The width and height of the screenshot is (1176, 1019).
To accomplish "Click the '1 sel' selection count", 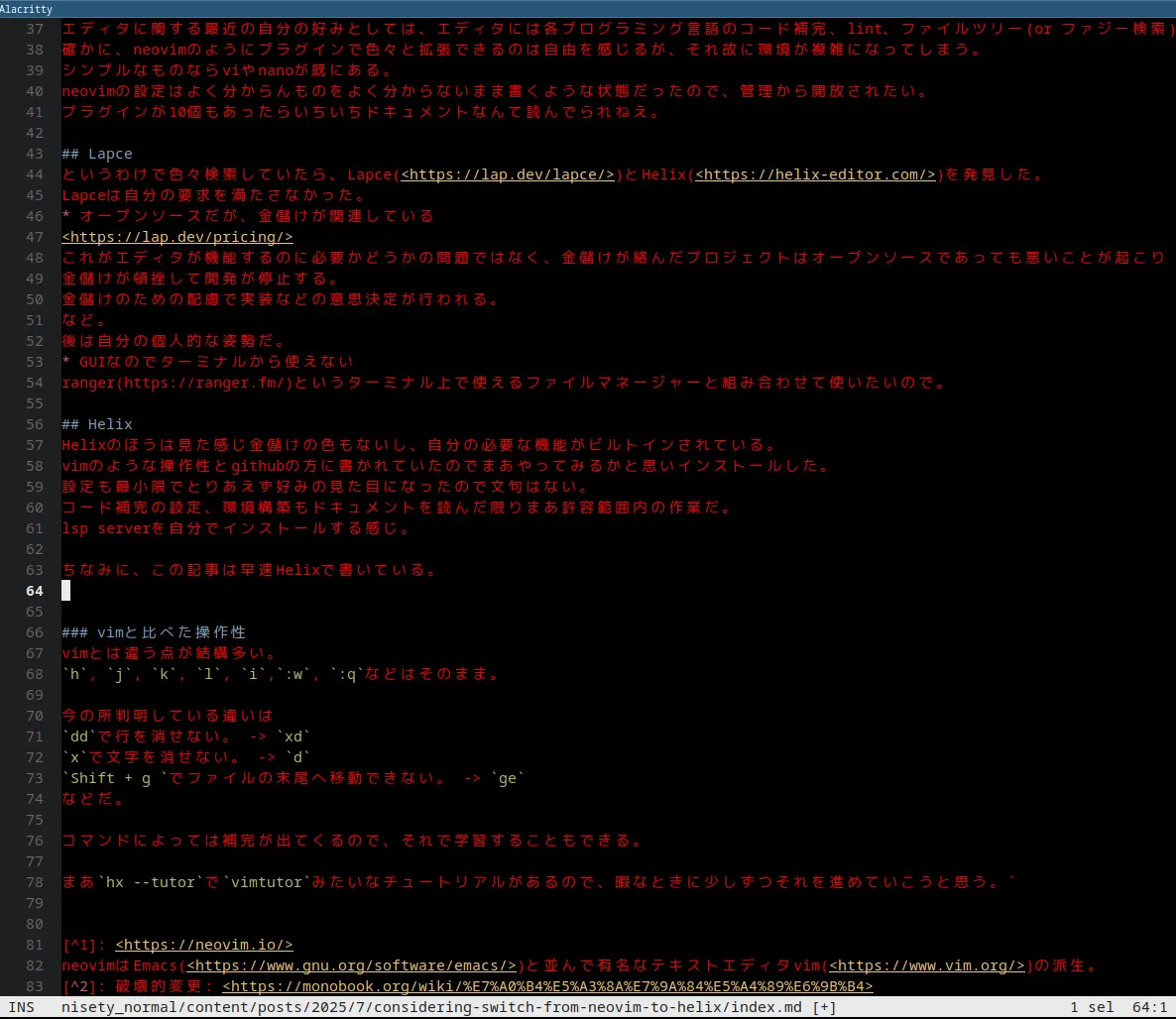I will pos(1092,1007).
